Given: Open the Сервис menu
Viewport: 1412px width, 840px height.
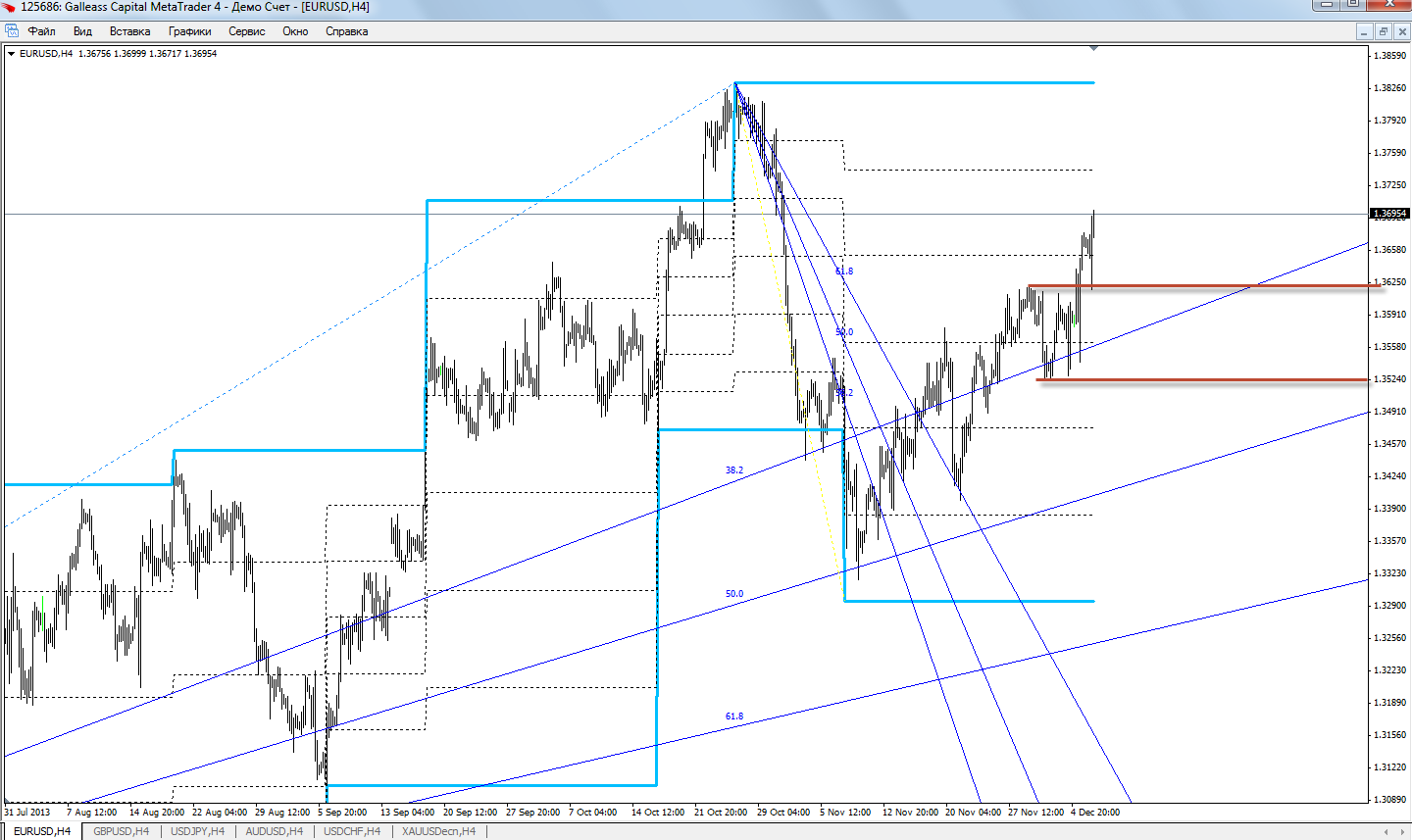Looking at the screenshot, I should [246, 31].
